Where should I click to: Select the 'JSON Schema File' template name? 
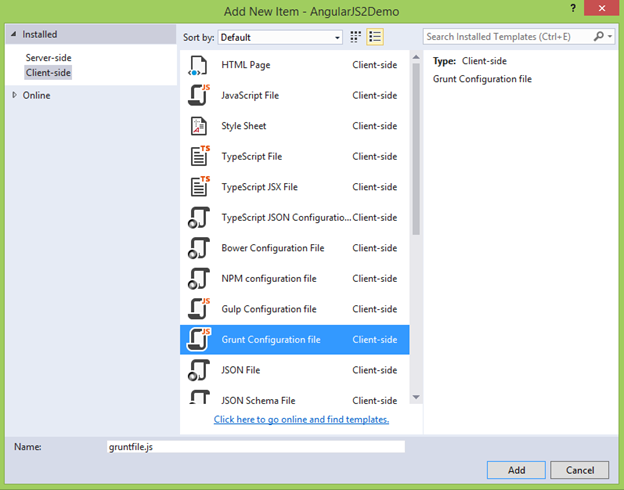click(258, 400)
